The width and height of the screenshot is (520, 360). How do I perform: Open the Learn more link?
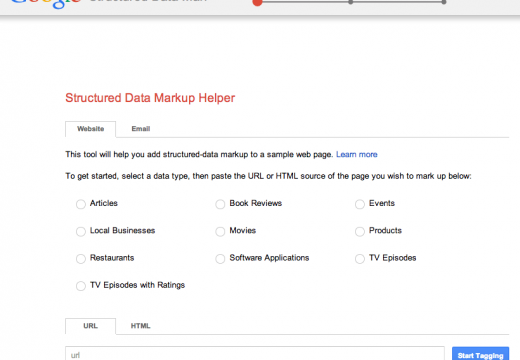click(357, 154)
